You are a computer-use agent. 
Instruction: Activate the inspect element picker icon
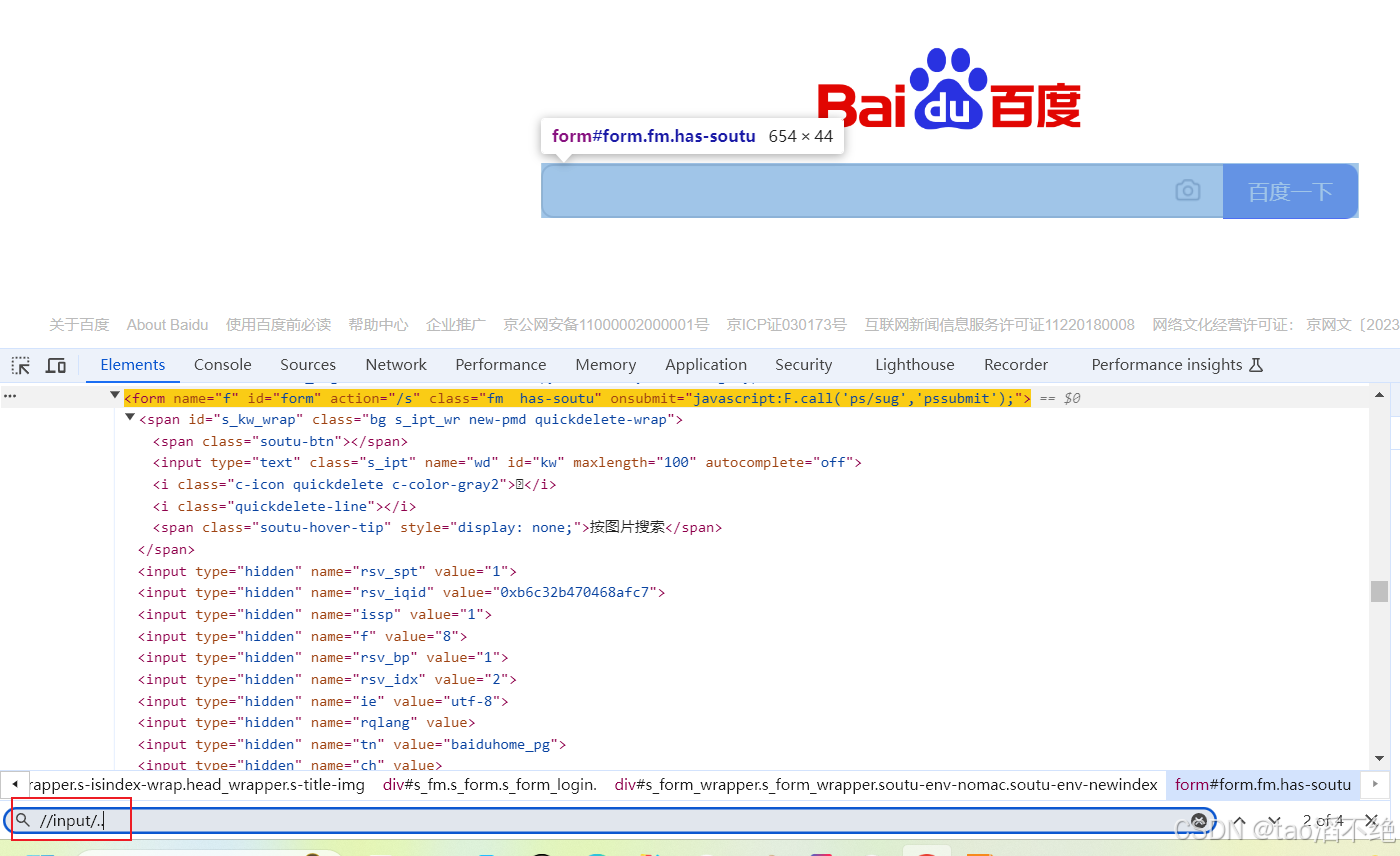click(x=21, y=365)
